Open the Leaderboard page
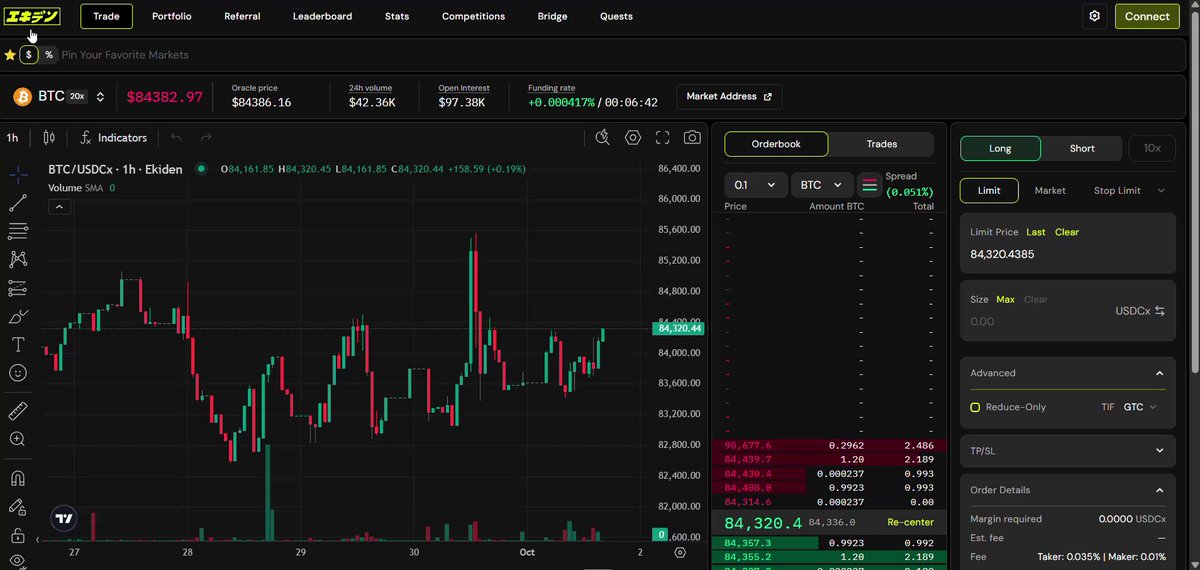1200x570 pixels. pos(322,16)
